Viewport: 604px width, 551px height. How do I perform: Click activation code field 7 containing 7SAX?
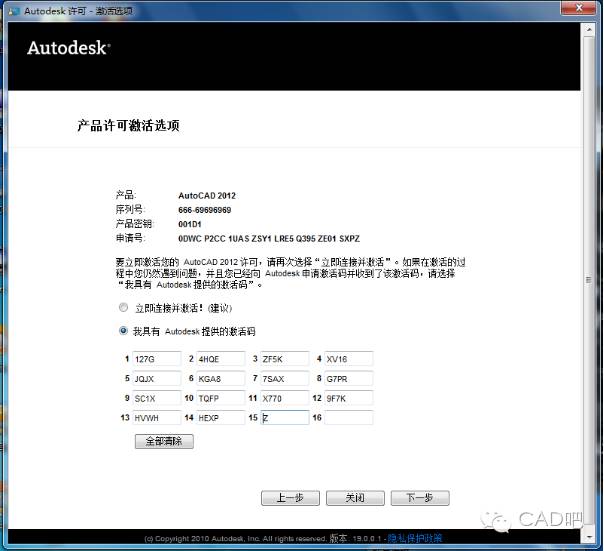(284, 378)
